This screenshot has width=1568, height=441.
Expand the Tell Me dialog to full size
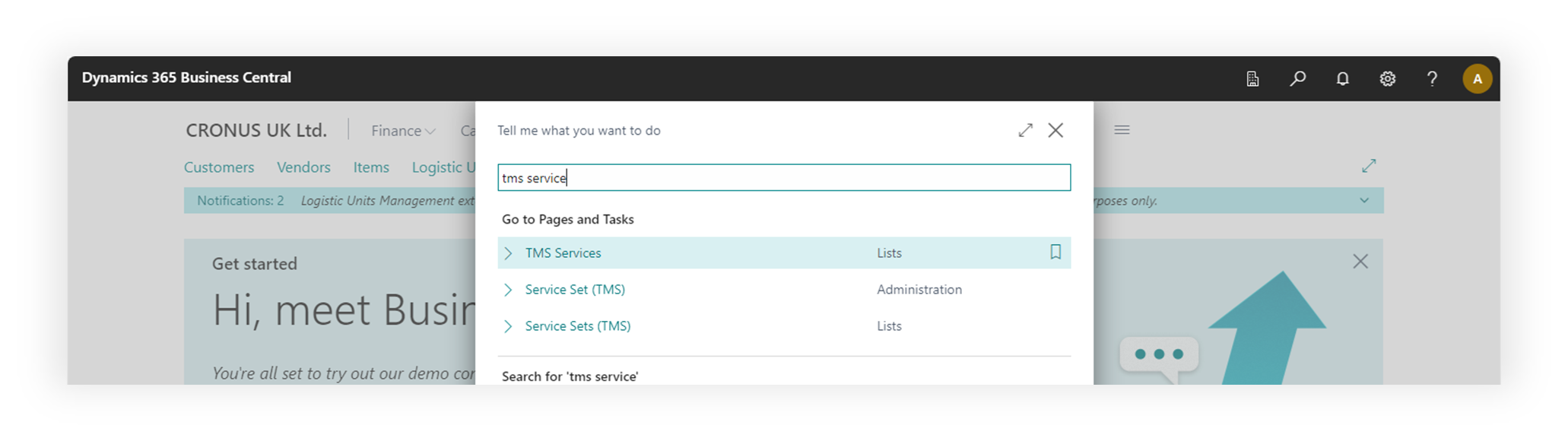[1025, 130]
